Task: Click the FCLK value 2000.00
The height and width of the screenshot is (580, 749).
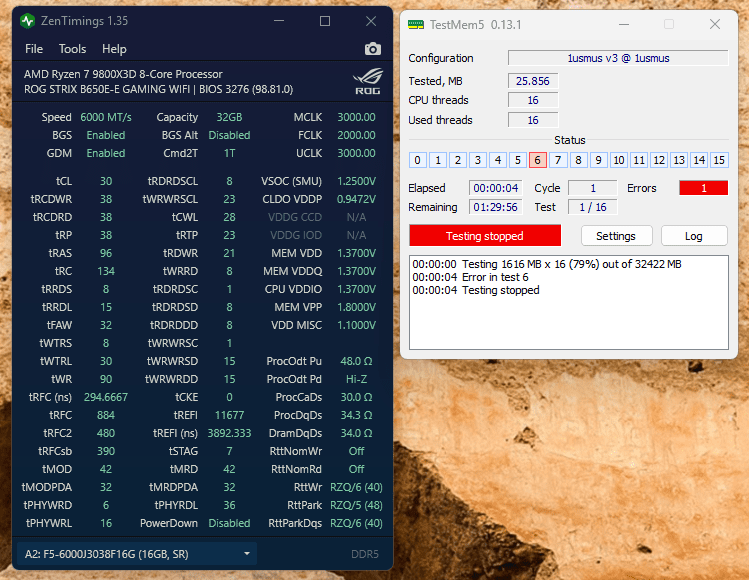Action: pos(356,135)
